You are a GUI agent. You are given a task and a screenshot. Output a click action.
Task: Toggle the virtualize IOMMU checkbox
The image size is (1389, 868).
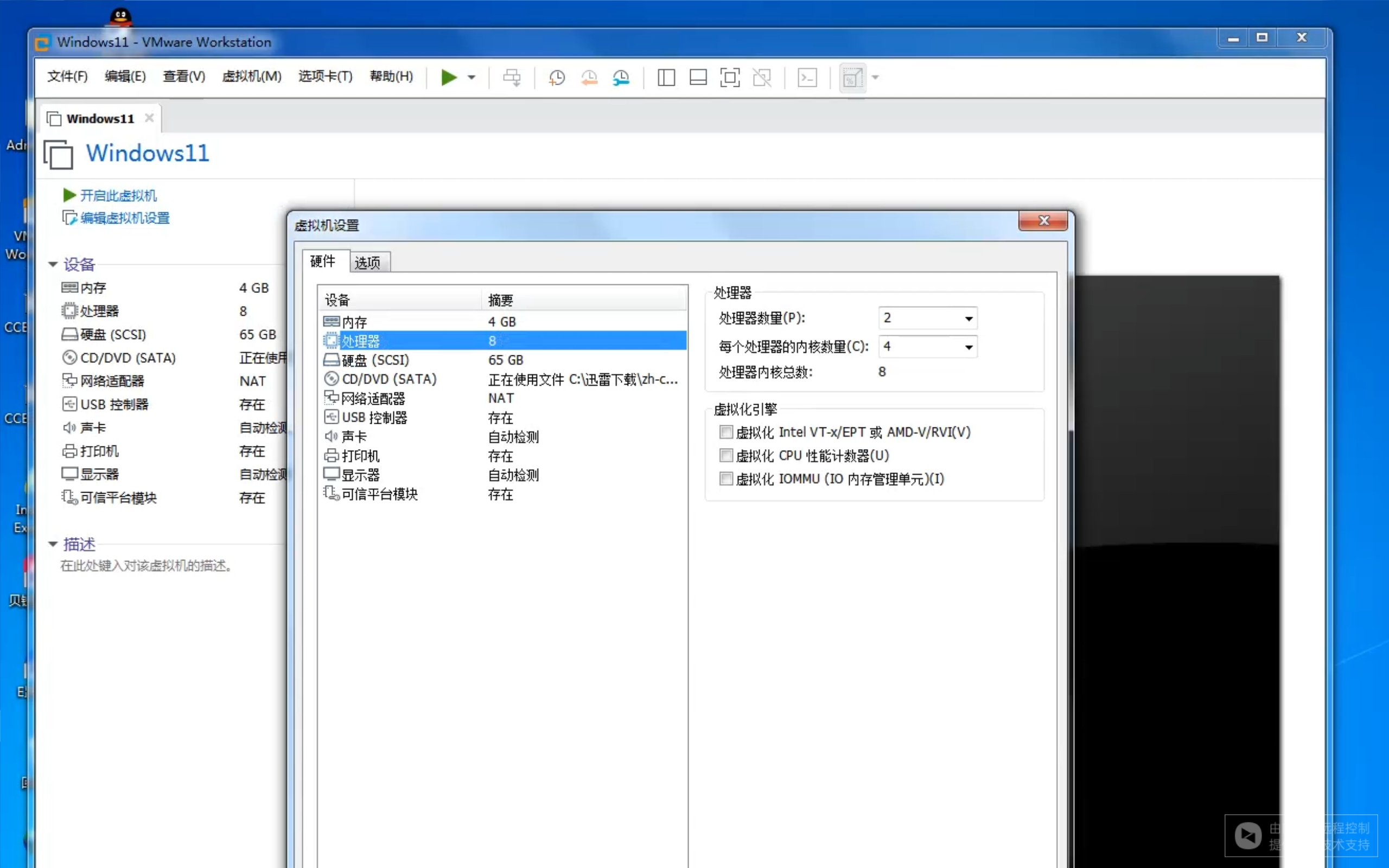coord(726,479)
